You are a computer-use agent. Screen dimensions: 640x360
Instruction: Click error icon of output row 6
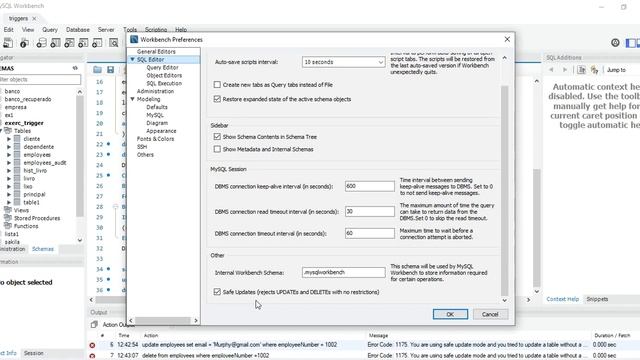click(x=92, y=345)
